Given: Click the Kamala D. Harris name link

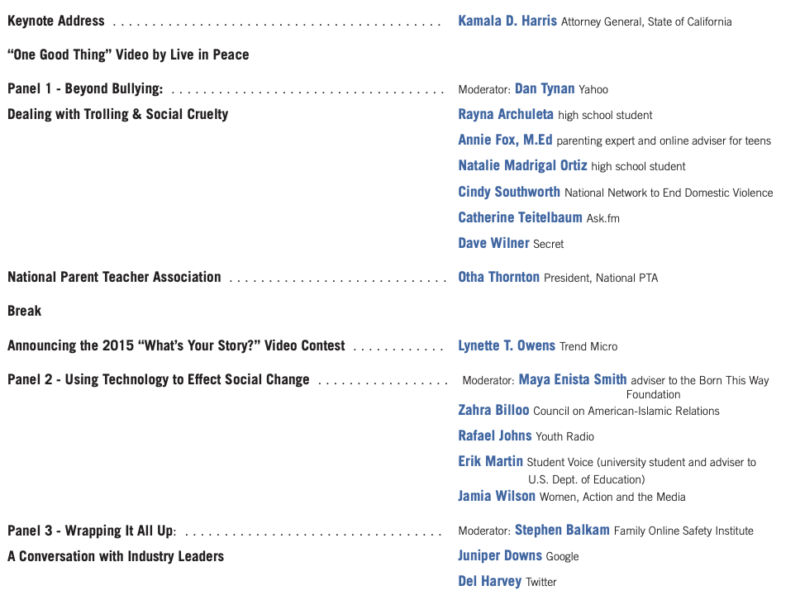Looking at the screenshot, I should (507, 21).
